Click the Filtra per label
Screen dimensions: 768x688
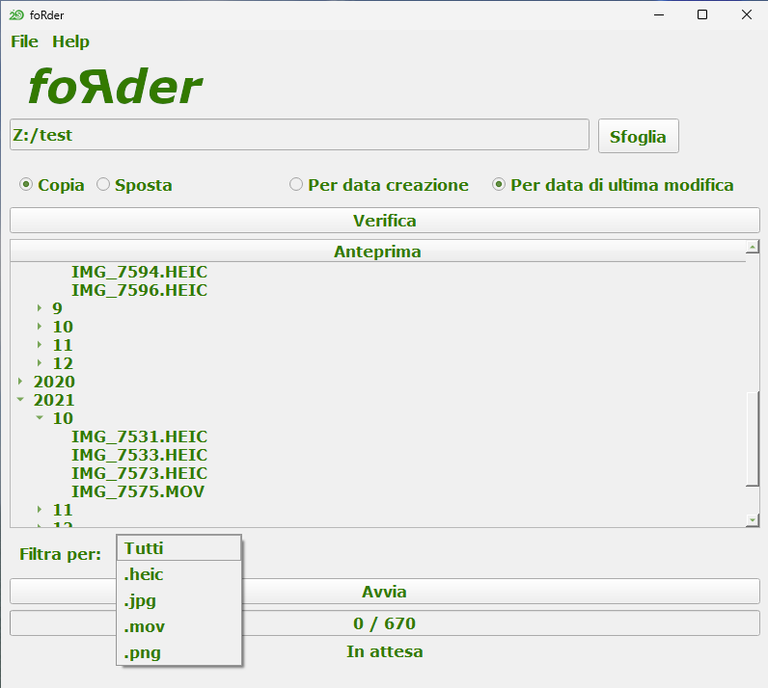point(60,554)
